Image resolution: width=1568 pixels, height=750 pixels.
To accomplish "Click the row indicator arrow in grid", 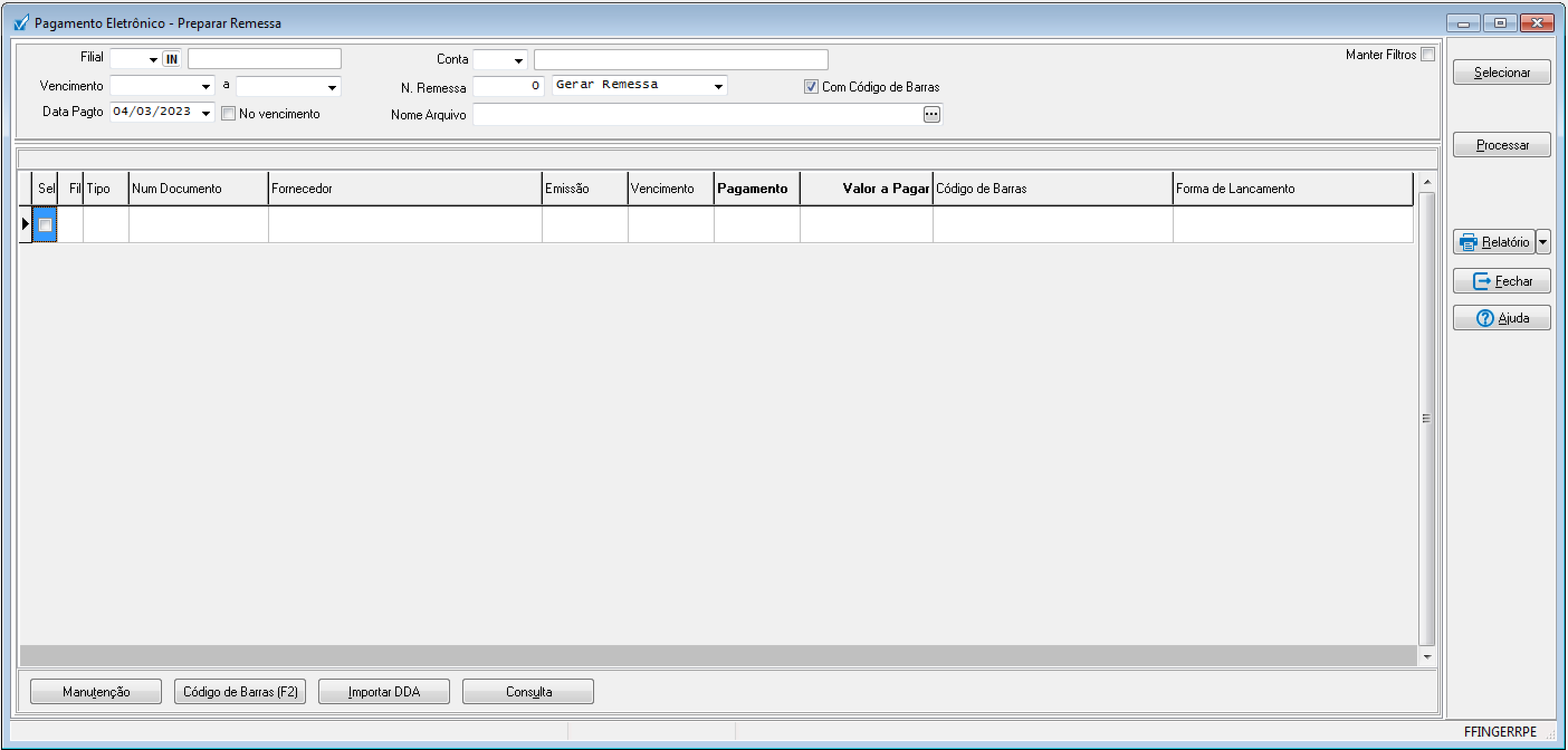I will [25, 224].
